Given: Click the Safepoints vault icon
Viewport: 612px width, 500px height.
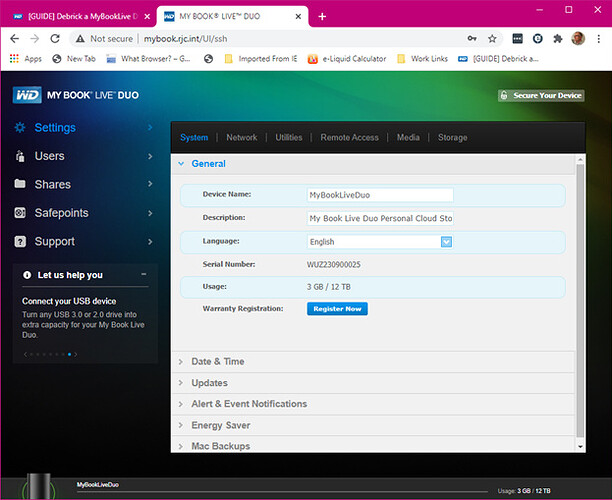Looking at the screenshot, I should [x=20, y=213].
